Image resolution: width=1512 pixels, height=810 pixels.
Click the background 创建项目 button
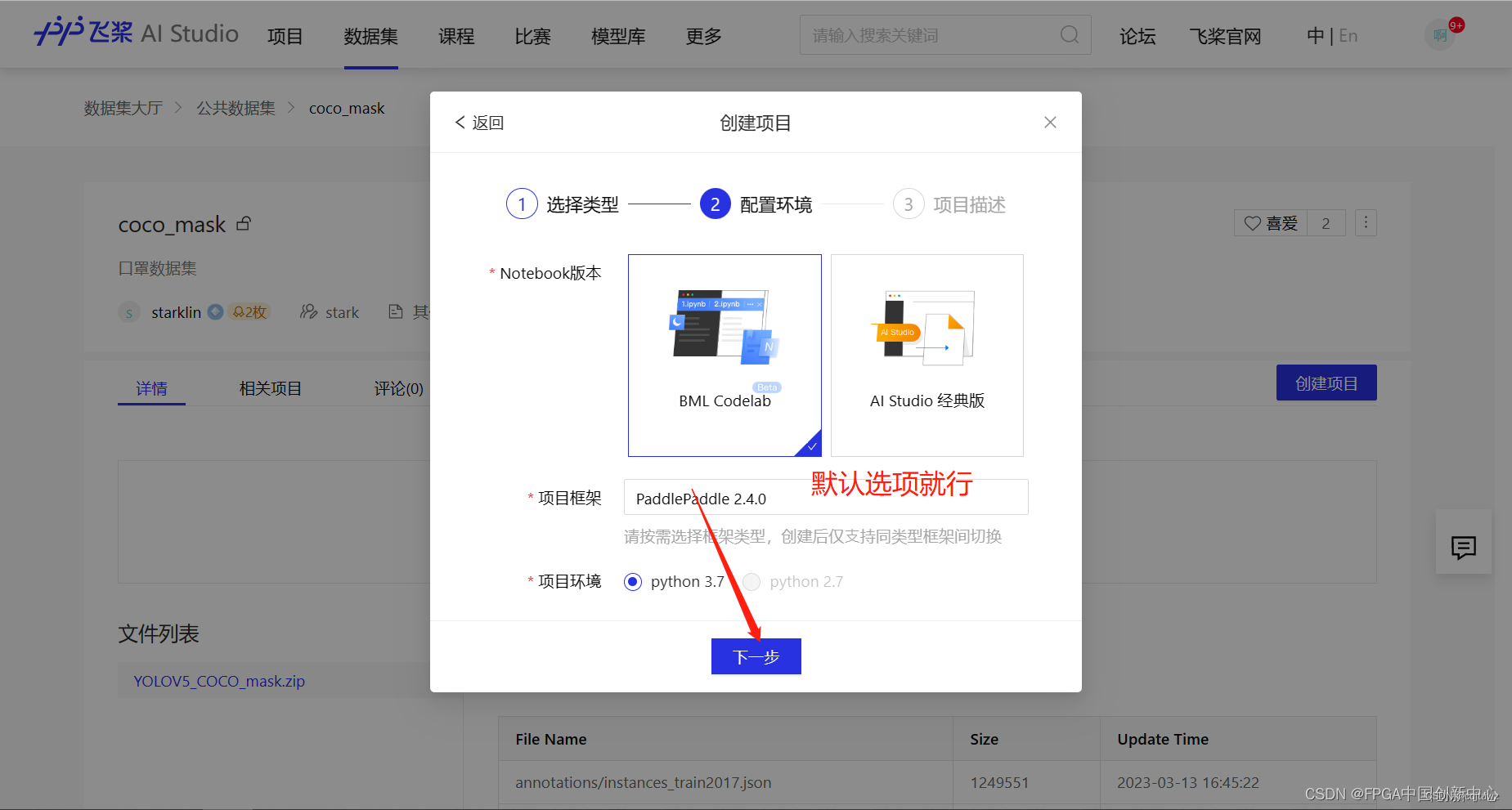pos(1326,383)
